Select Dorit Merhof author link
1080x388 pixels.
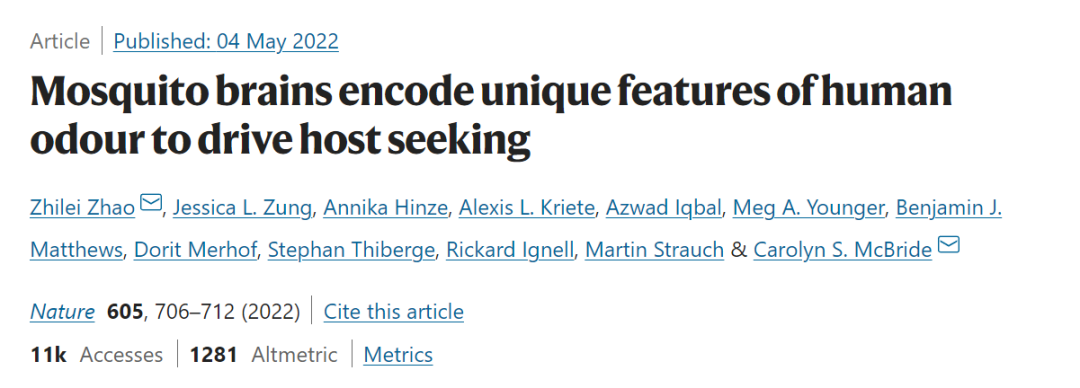195,249
